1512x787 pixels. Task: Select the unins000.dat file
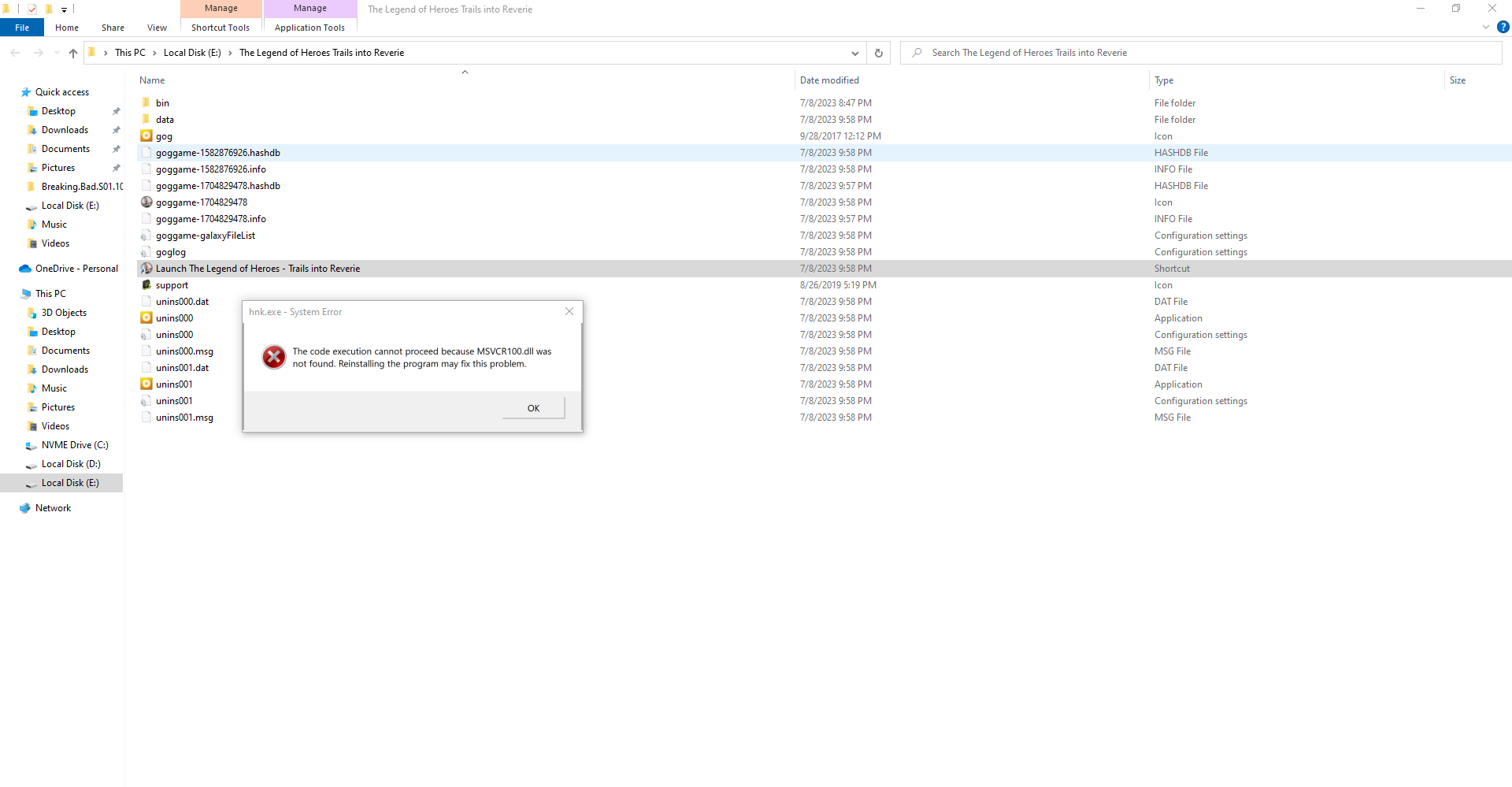pos(182,301)
